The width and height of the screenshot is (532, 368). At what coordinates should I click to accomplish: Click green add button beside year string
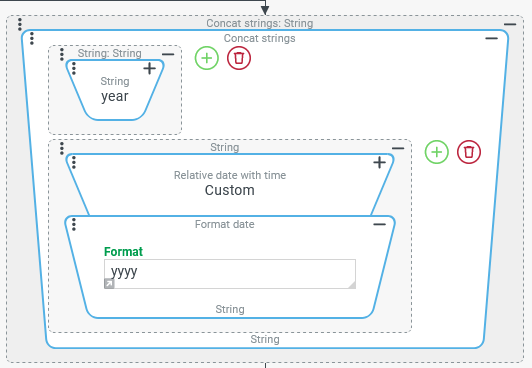tap(207, 58)
